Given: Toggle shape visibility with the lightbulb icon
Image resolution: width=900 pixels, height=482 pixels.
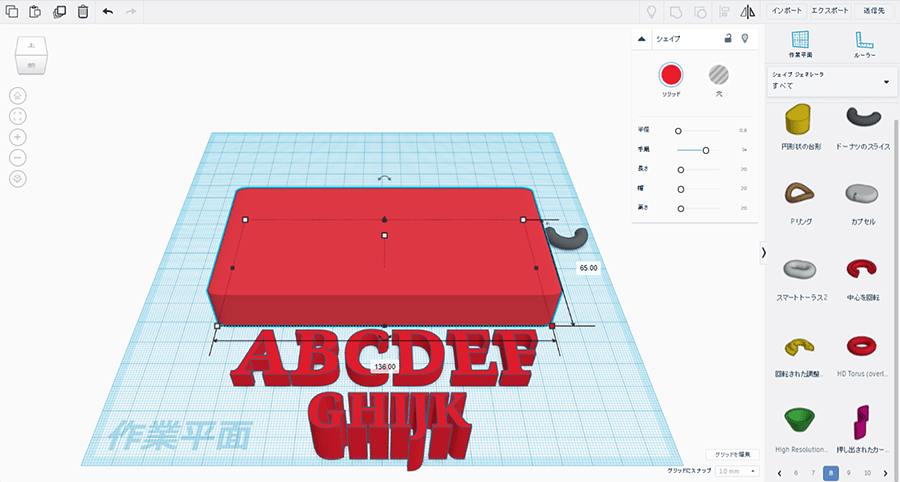Looking at the screenshot, I should tap(744, 38).
